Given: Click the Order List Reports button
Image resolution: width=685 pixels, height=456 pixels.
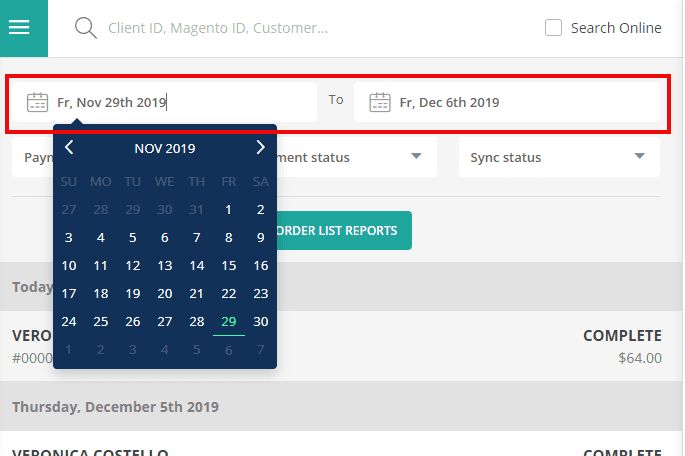Looking at the screenshot, I should pyautogui.click(x=335, y=231).
